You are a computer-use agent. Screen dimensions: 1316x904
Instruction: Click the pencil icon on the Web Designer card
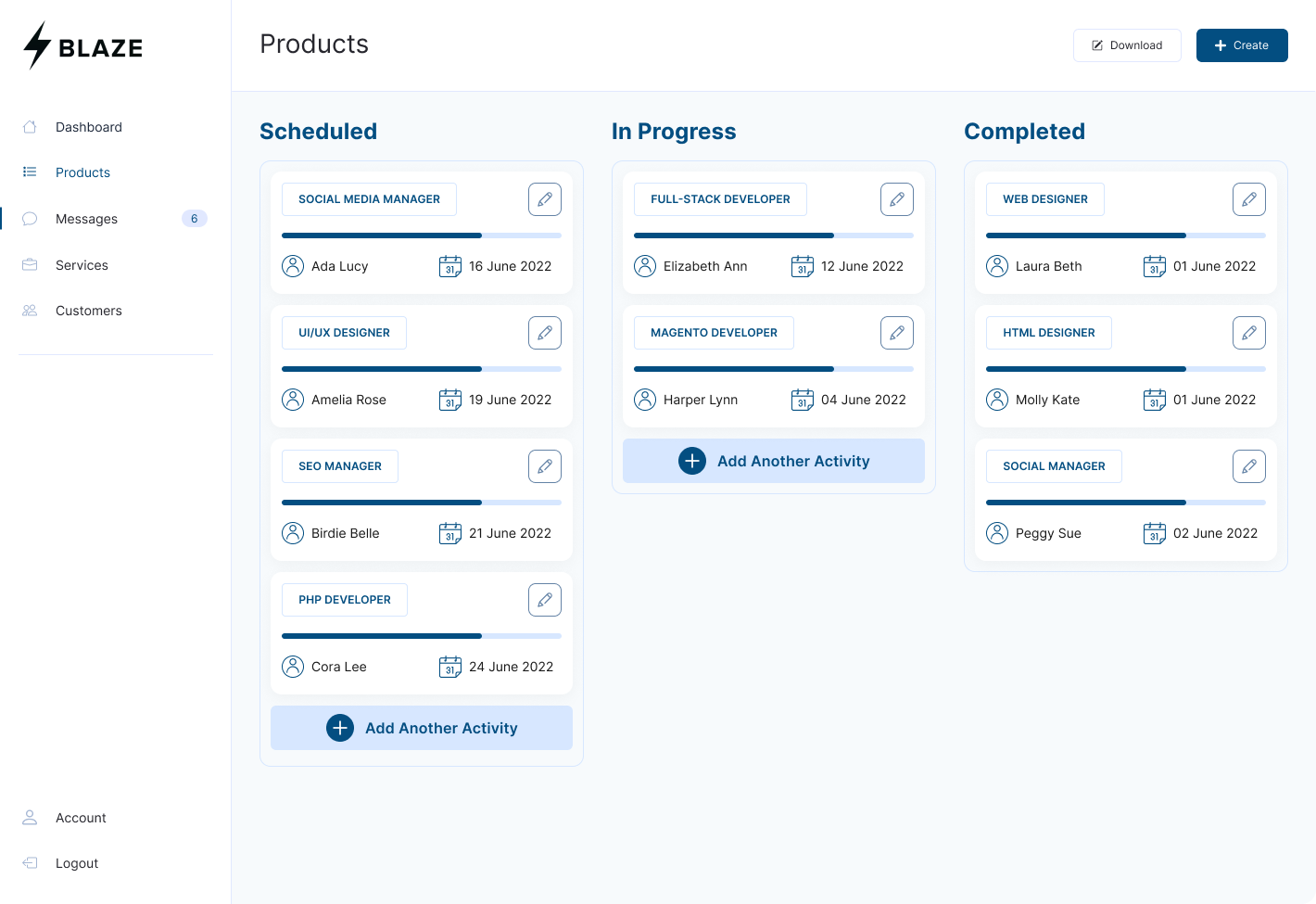pos(1248,198)
